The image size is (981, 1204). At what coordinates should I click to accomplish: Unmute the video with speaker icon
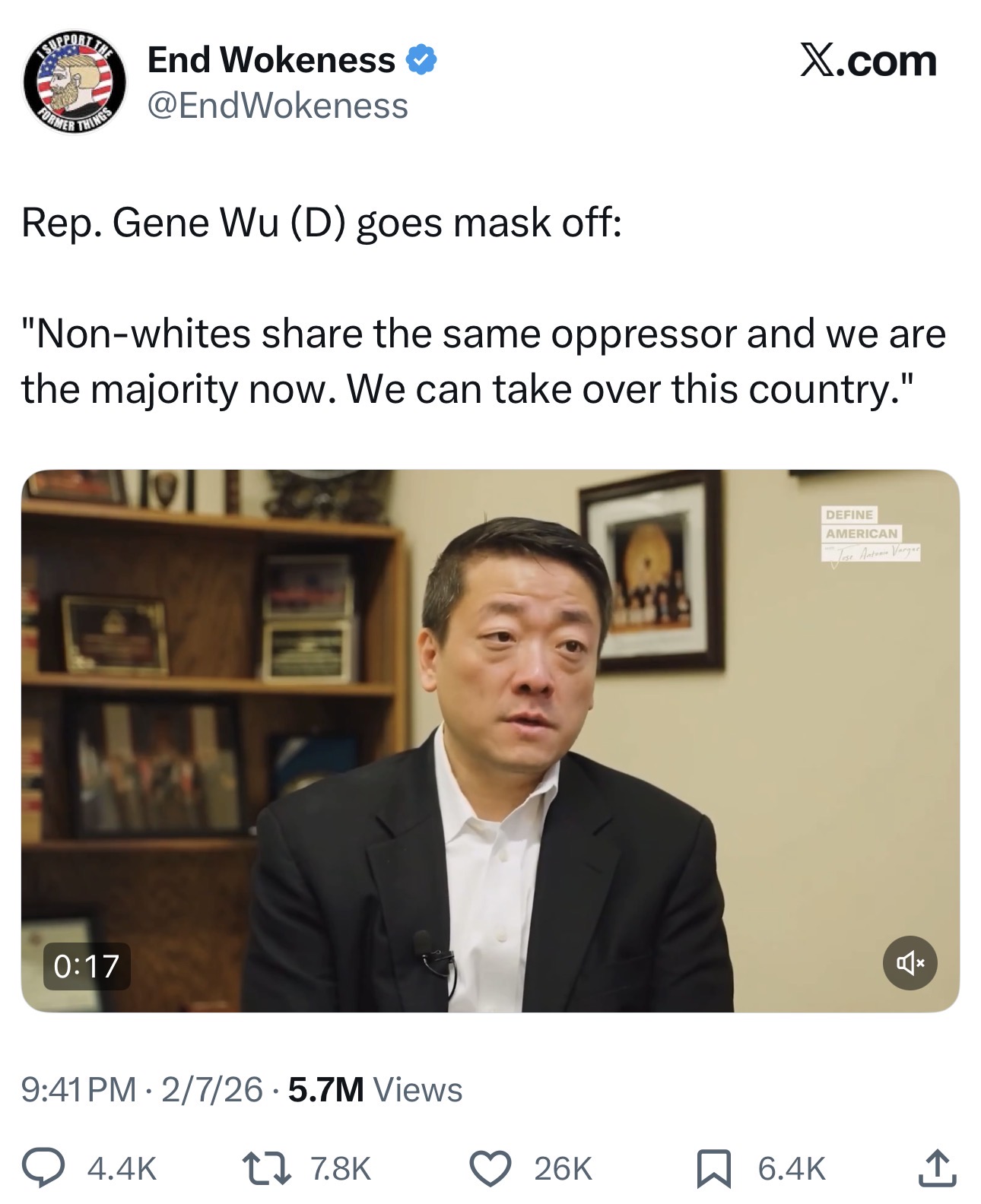(x=910, y=964)
